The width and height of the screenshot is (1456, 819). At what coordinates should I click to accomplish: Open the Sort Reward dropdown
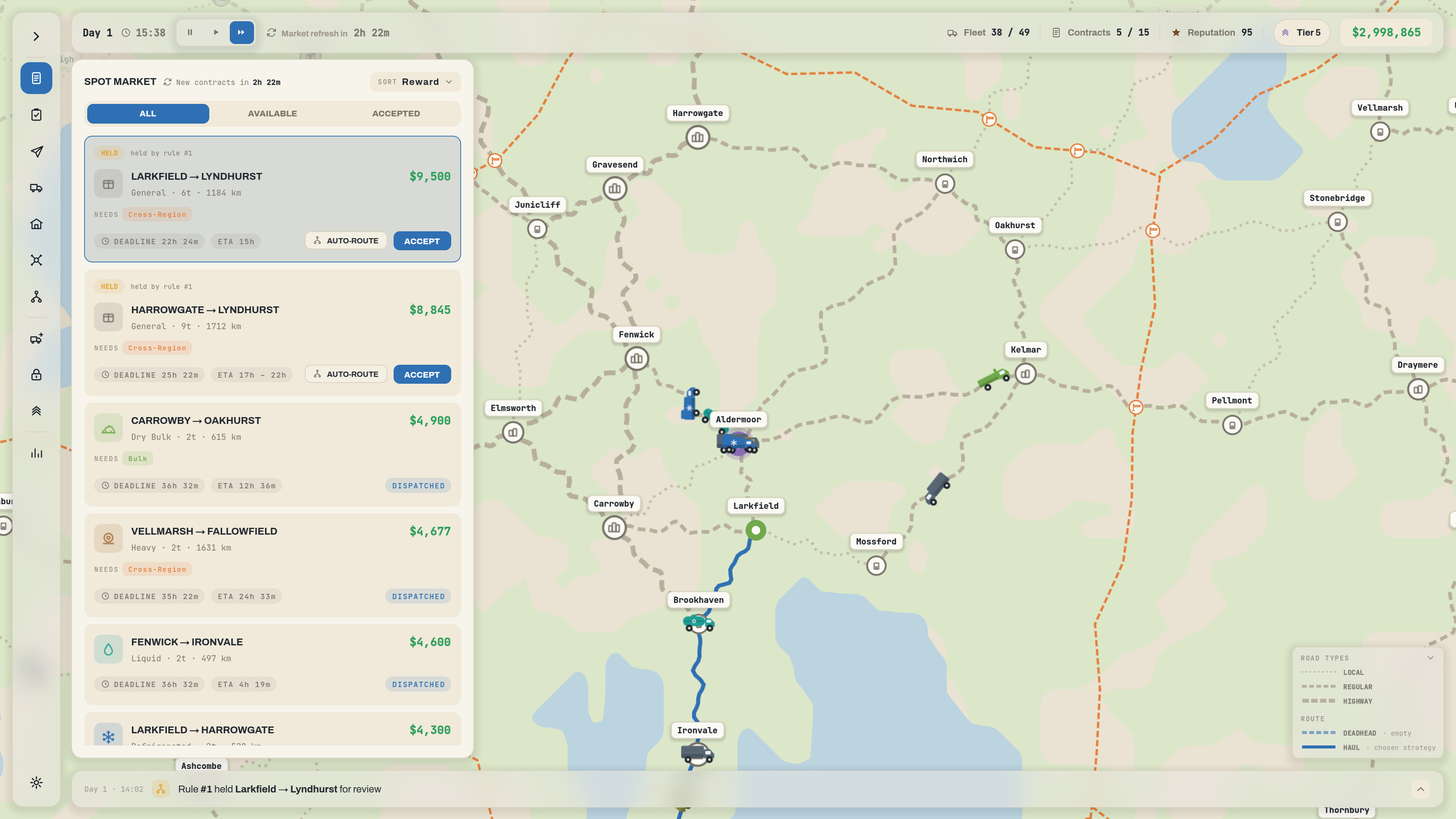tap(415, 82)
